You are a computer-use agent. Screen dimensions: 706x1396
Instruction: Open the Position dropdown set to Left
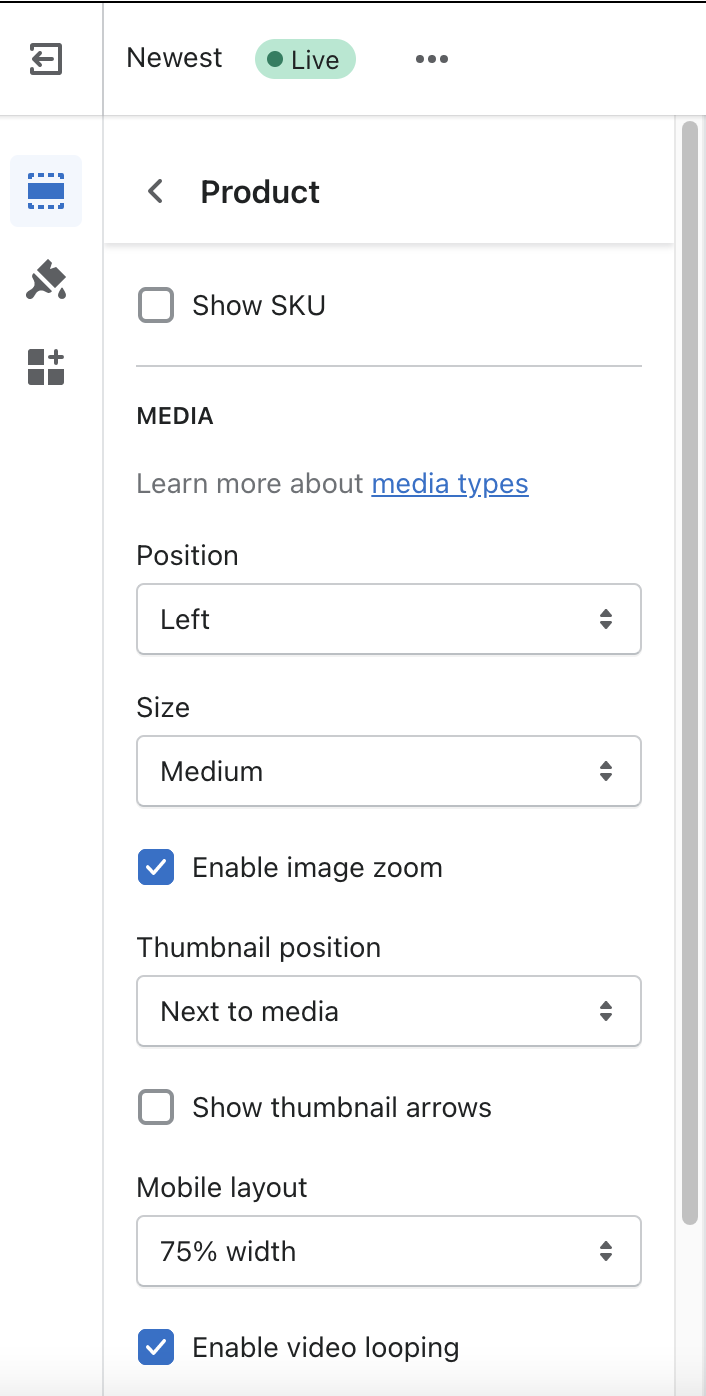point(388,620)
